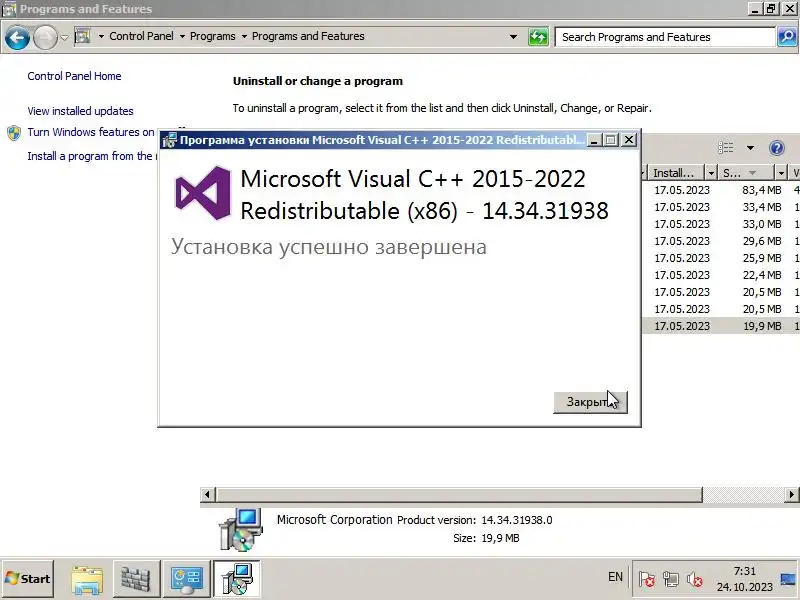Open View installed updates link
Image resolution: width=800 pixels, height=600 pixels.
81,111
